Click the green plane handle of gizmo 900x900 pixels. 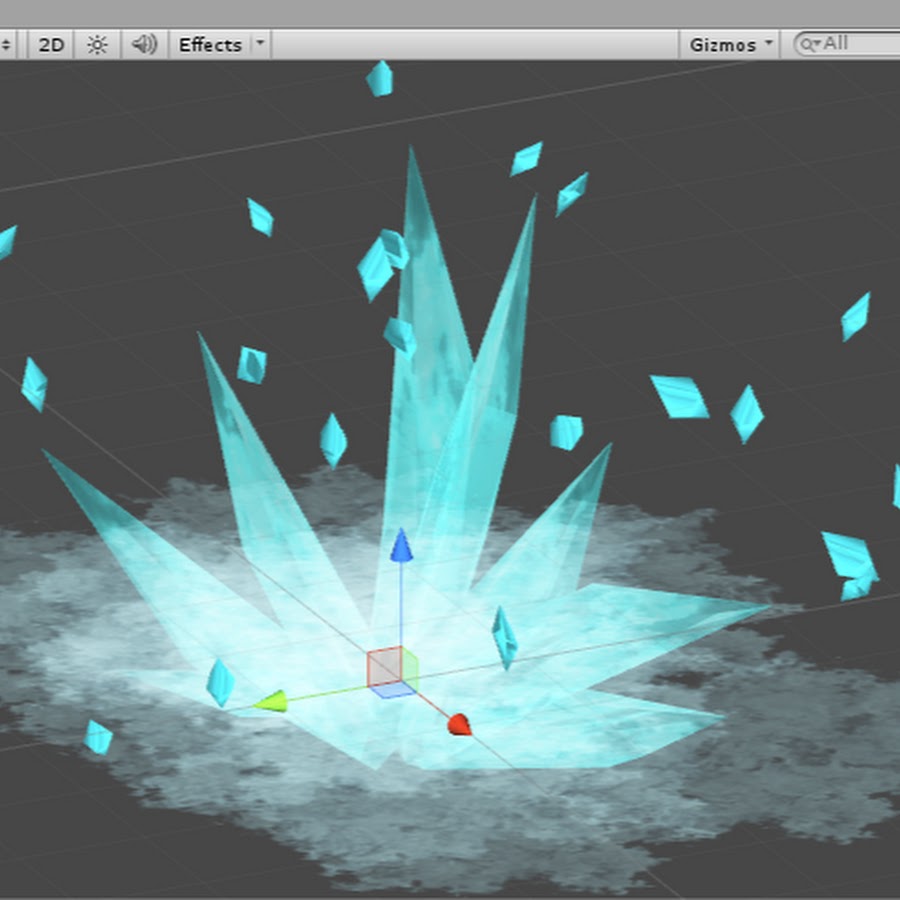pyautogui.click(x=410, y=668)
